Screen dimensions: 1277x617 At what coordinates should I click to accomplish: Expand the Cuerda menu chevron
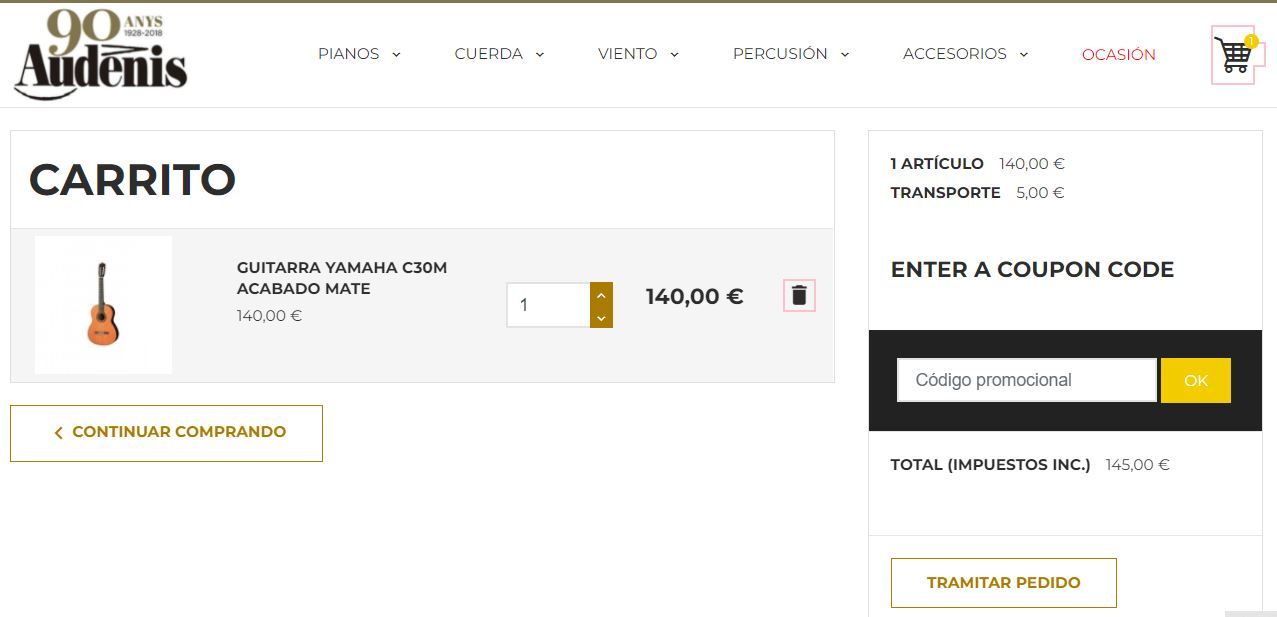click(x=540, y=55)
